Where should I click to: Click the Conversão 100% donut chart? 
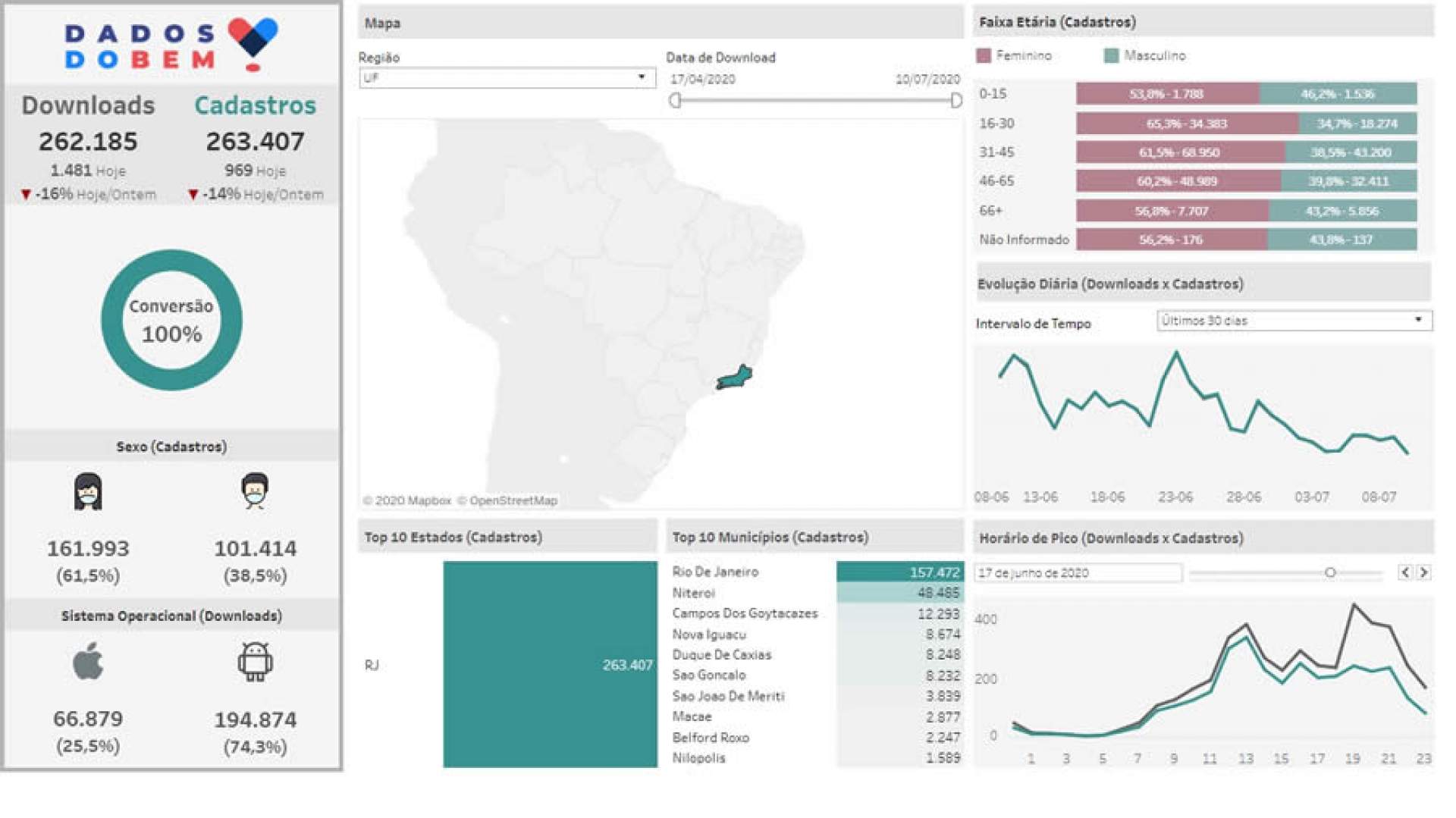(x=171, y=320)
